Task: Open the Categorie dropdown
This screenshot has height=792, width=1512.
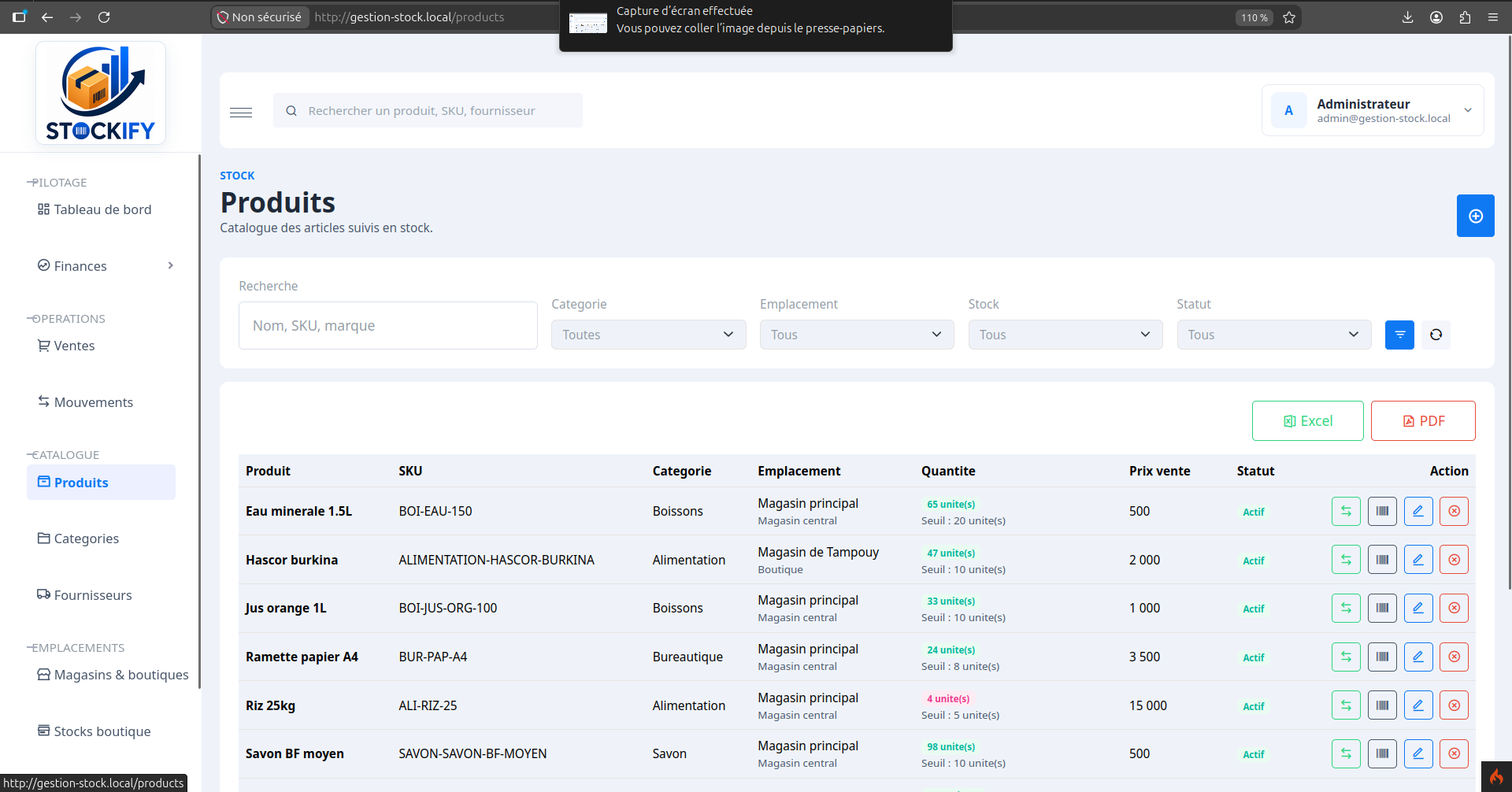Action: pyautogui.click(x=648, y=335)
